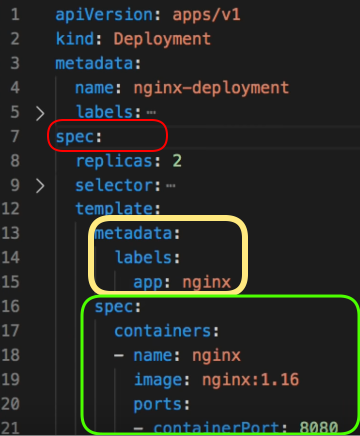Screen dimensions: 360x436
Task: Click the template key
Action: pos(114,209)
